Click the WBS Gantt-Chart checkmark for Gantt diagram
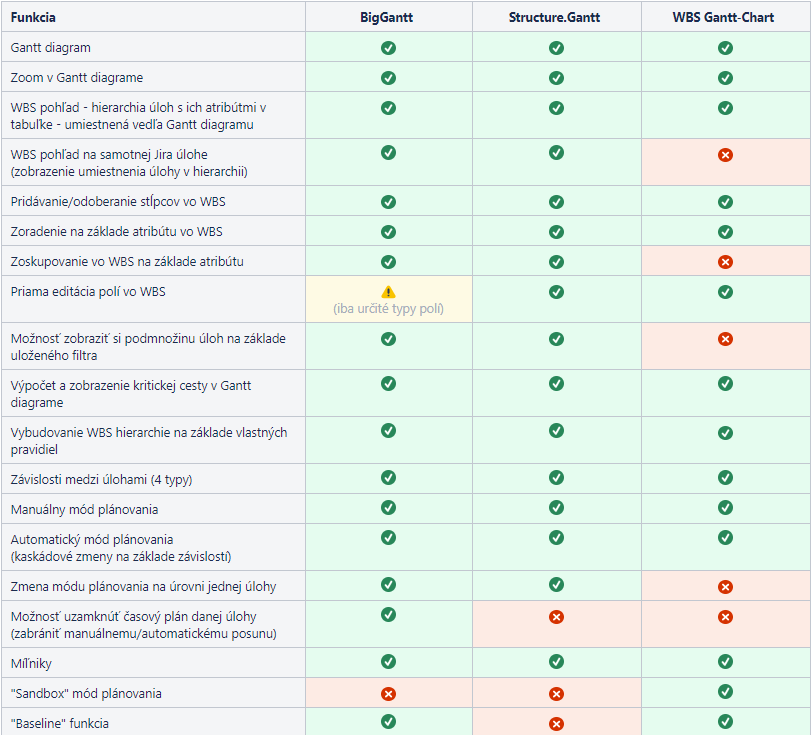This screenshot has width=812, height=735. tap(726, 48)
